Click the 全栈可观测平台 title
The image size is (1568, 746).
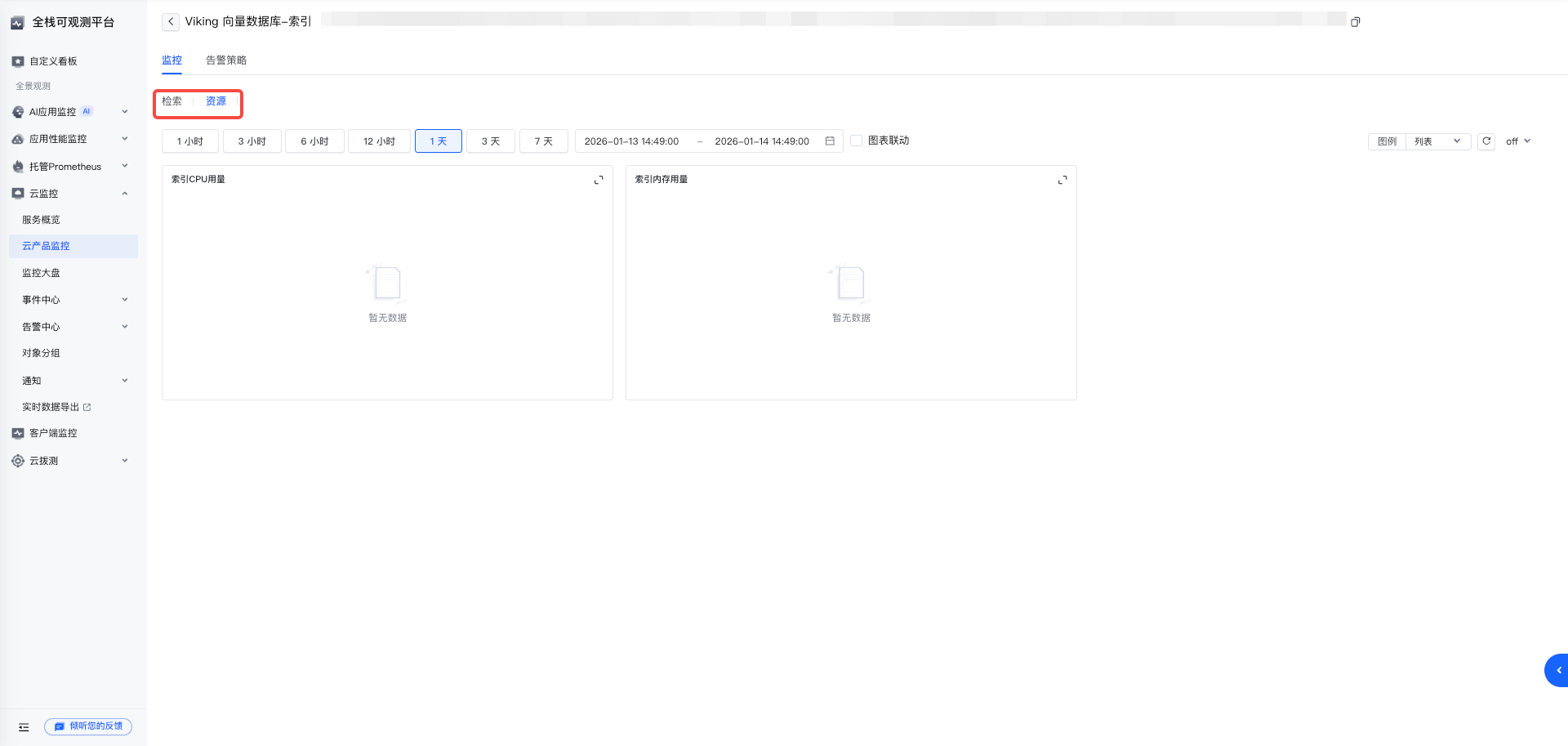click(73, 23)
